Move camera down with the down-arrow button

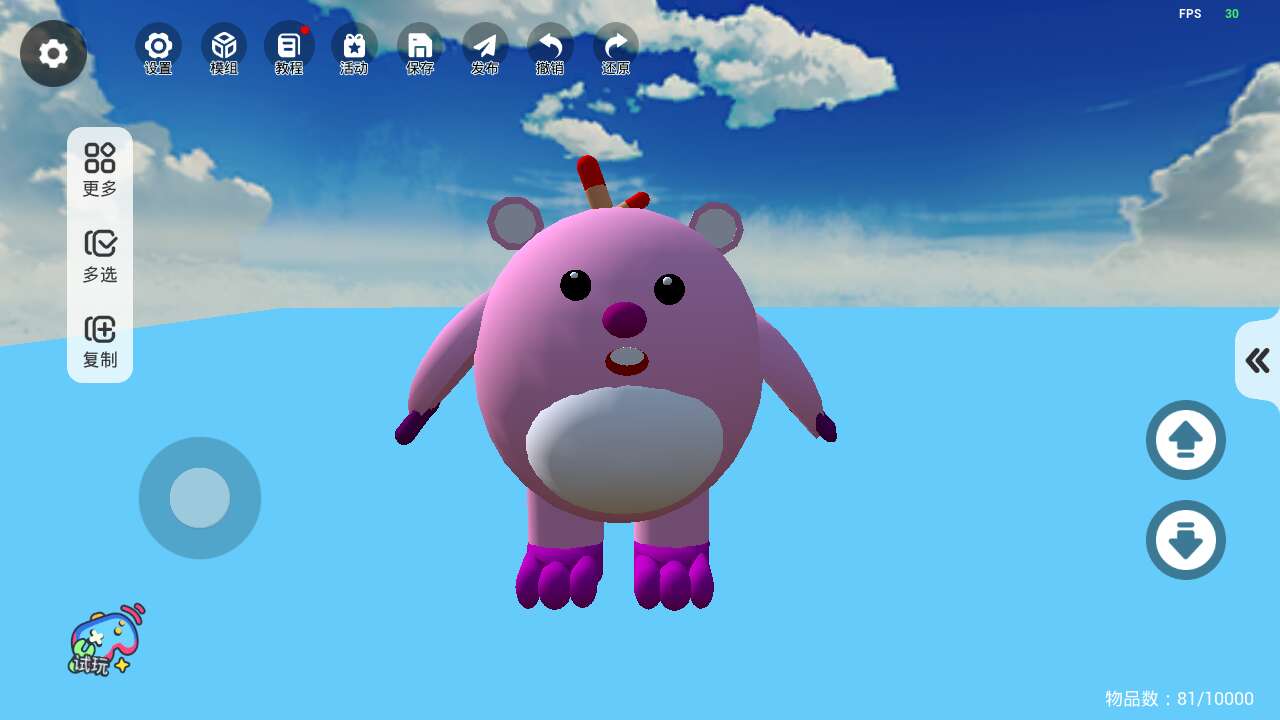pyautogui.click(x=1186, y=540)
